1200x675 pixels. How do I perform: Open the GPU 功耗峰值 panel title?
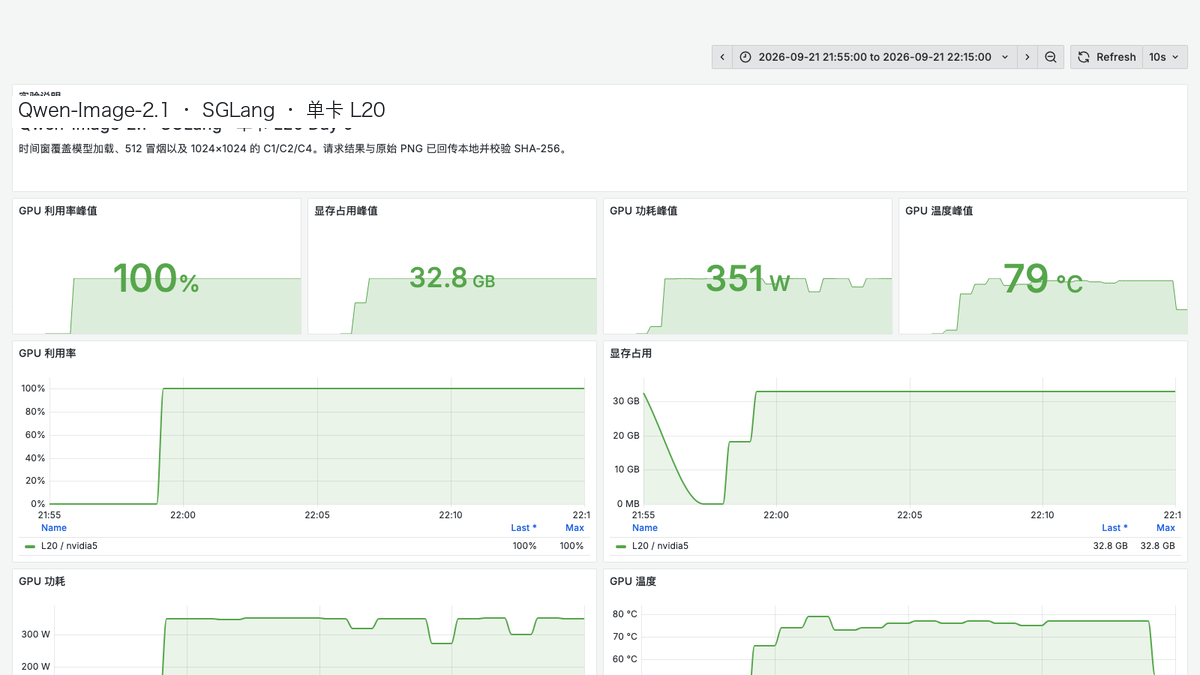(x=643, y=211)
